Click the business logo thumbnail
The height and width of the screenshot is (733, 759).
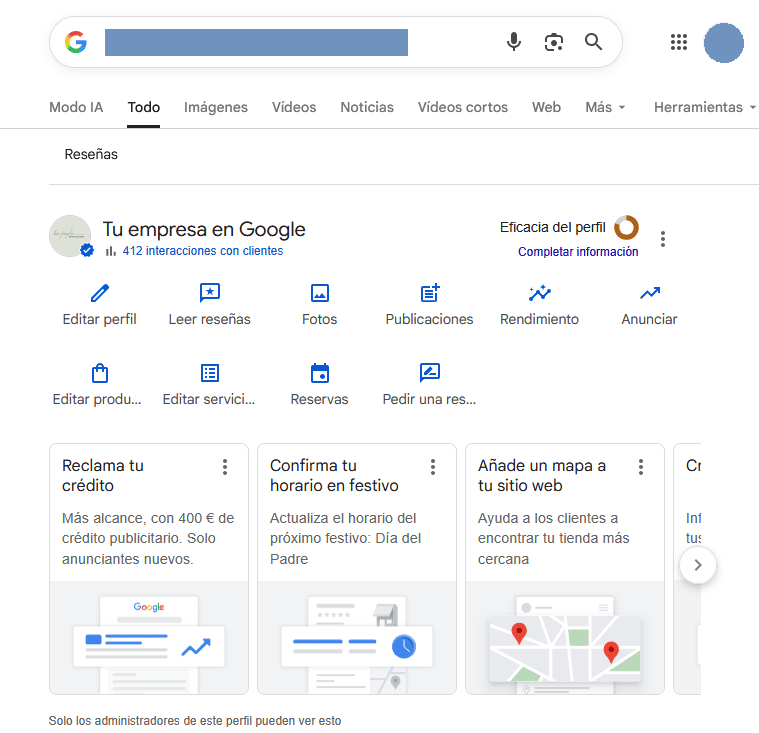coord(70,236)
